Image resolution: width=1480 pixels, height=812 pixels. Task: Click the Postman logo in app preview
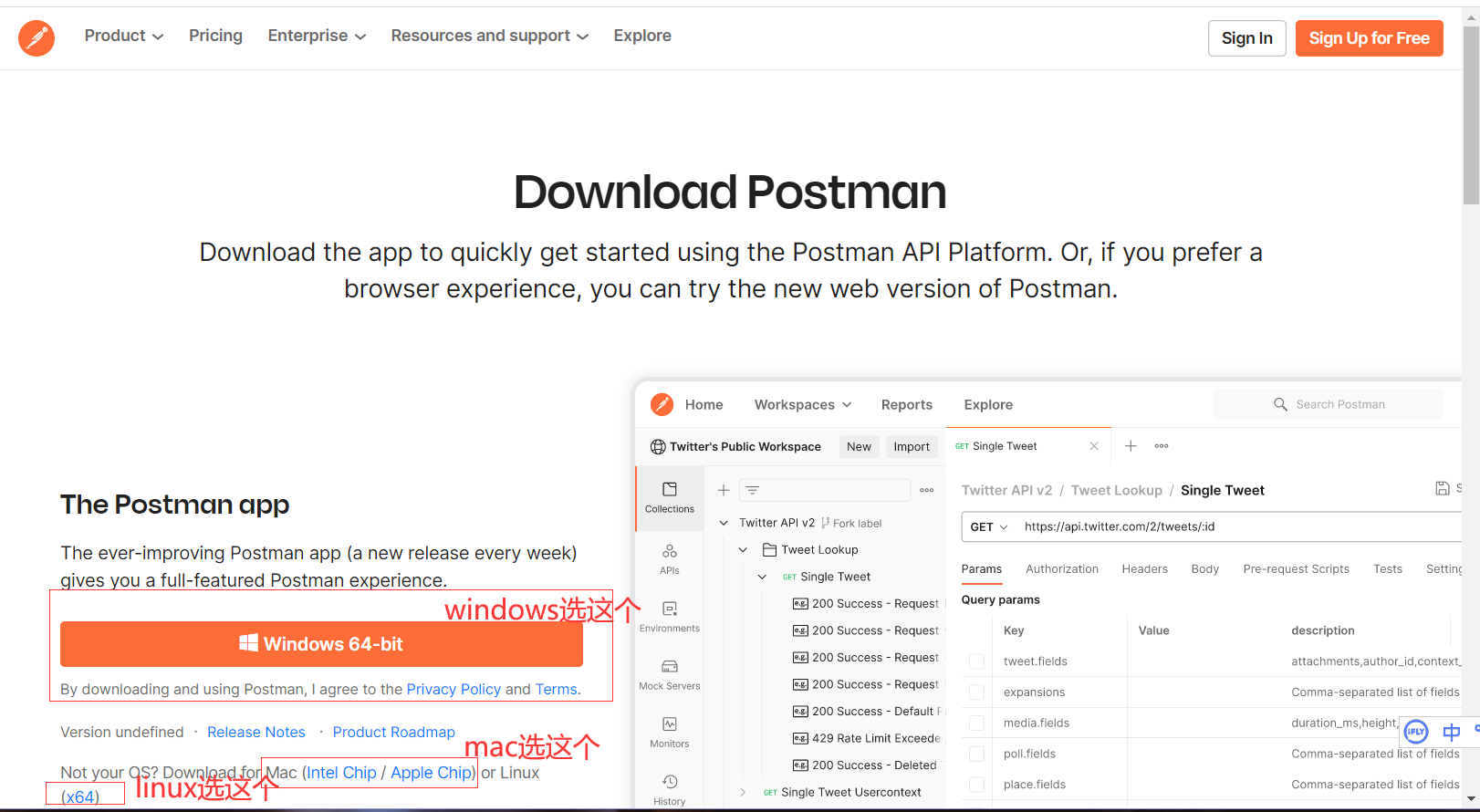pyautogui.click(x=662, y=404)
